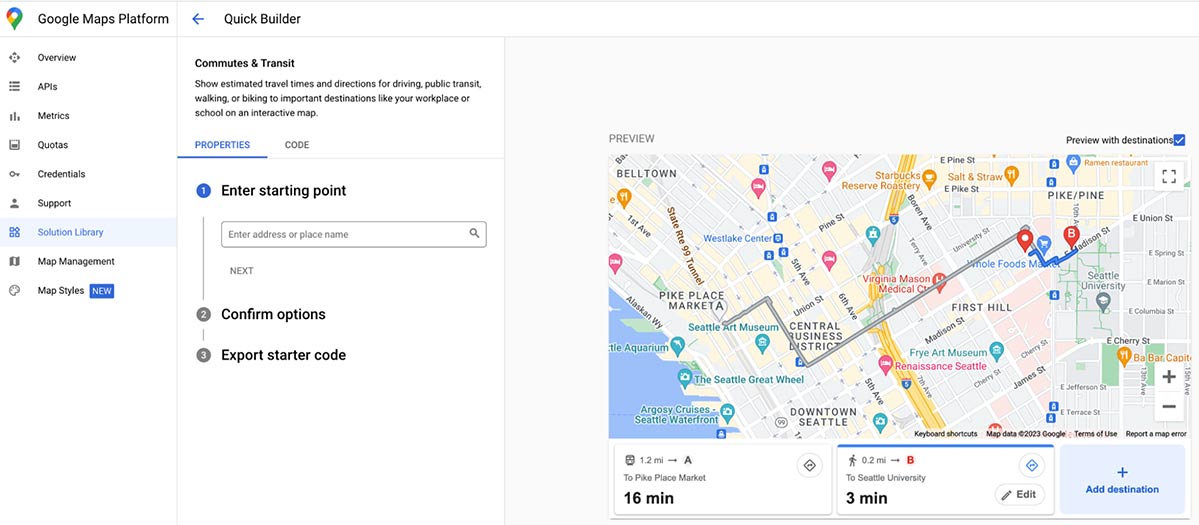Click the Salt & Straw restaurant pin
This screenshot has height=525, width=1199.
[x=1012, y=174]
